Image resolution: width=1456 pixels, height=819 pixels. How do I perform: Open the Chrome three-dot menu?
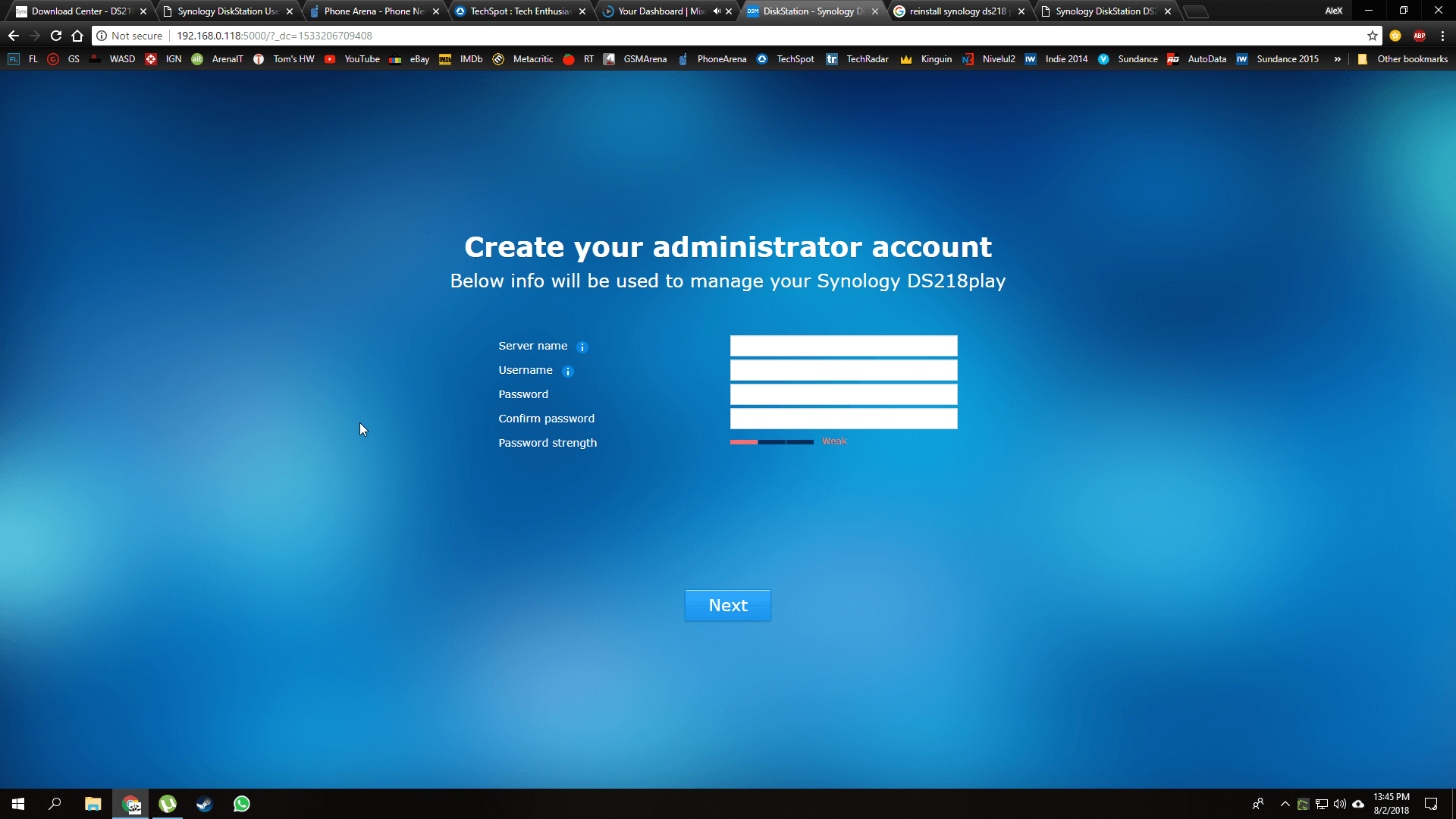[1442, 36]
